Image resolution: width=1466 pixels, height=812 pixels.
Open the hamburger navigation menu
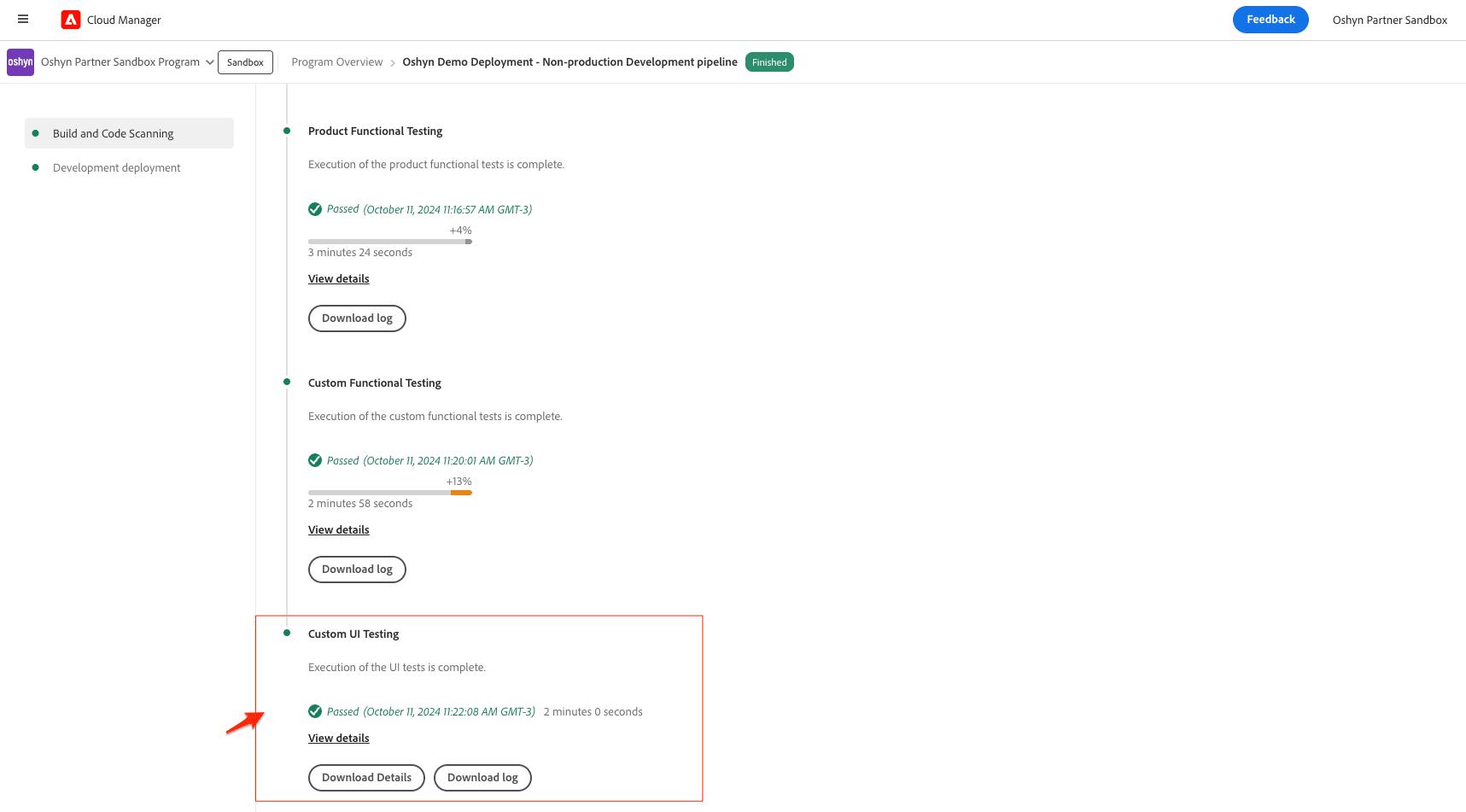[x=23, y=19]
